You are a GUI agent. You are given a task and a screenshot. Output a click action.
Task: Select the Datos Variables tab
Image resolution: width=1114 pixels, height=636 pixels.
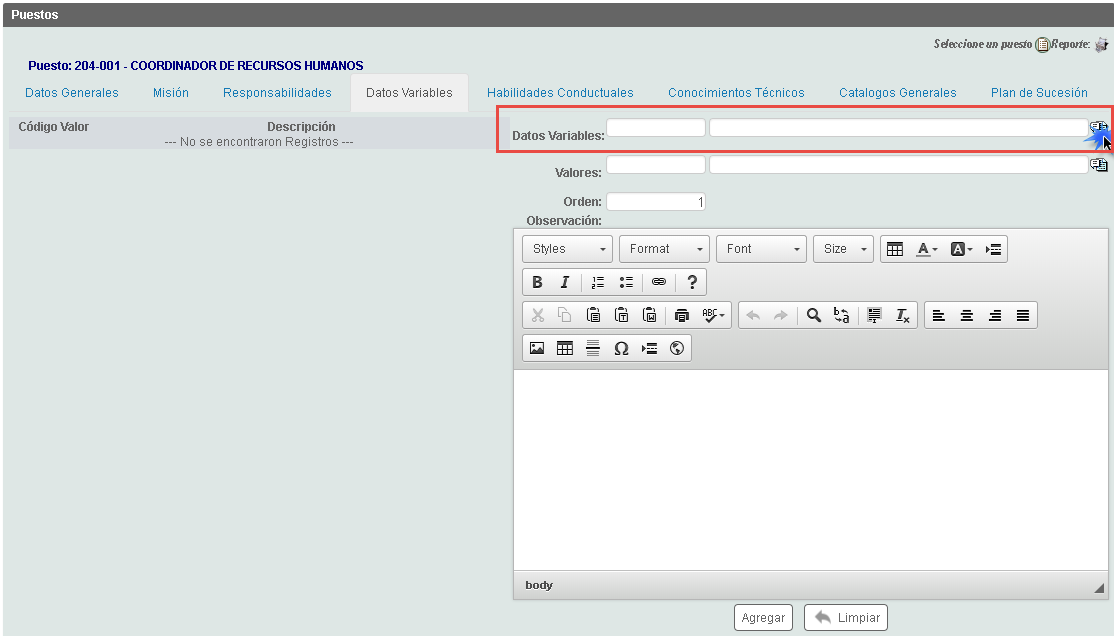coord(409,93)
